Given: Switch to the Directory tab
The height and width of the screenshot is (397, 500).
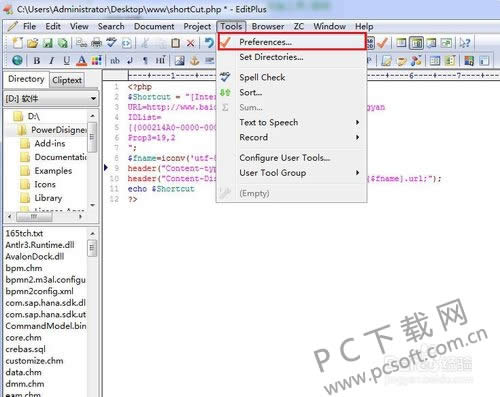Looking at the screenshot, I should click(x=26, y=79).
